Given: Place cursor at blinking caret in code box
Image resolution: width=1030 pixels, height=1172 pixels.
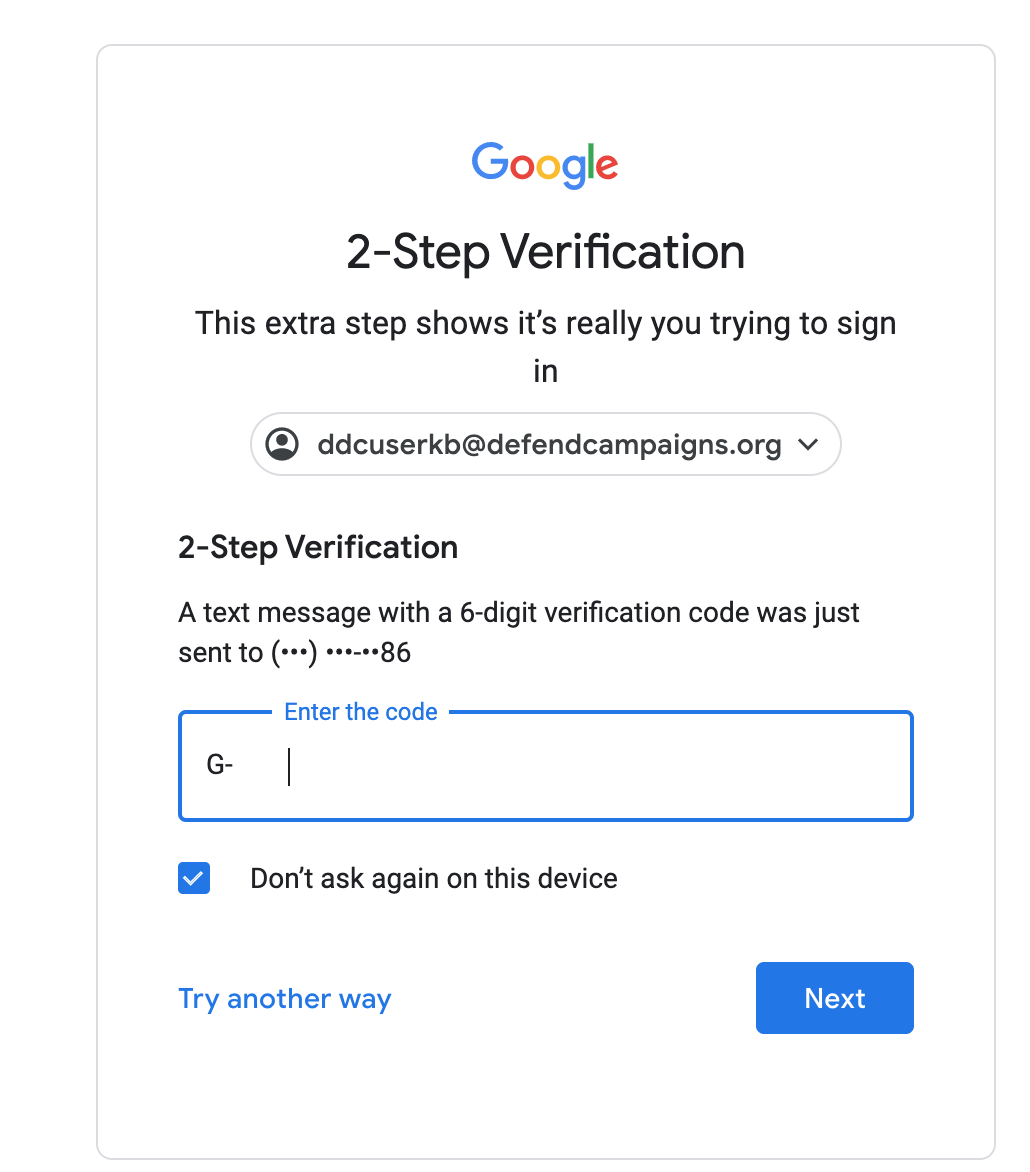Looking at the screenshot, I should pyautogui.click(x=289, y=766).
